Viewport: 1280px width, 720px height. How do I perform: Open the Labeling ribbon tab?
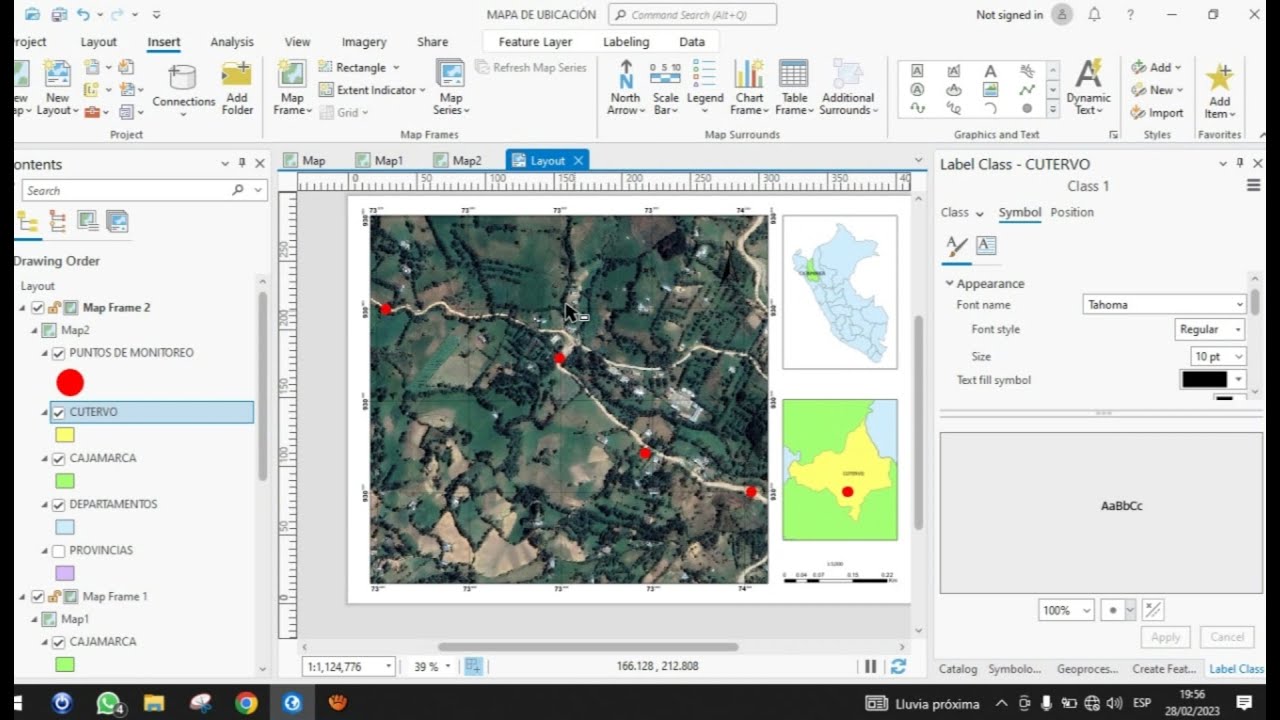coord(626,42)
